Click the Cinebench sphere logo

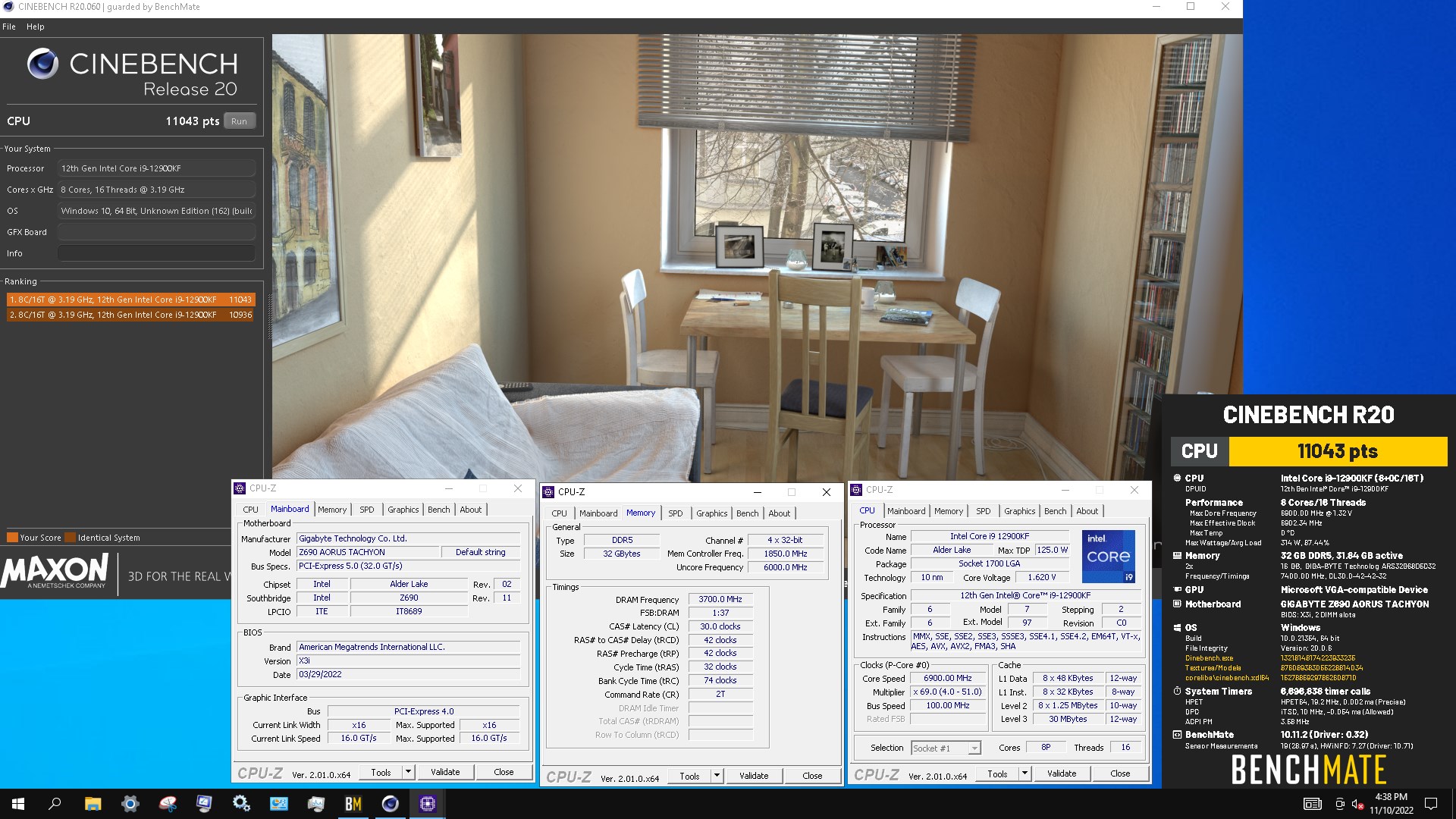(x=43, y=64)
